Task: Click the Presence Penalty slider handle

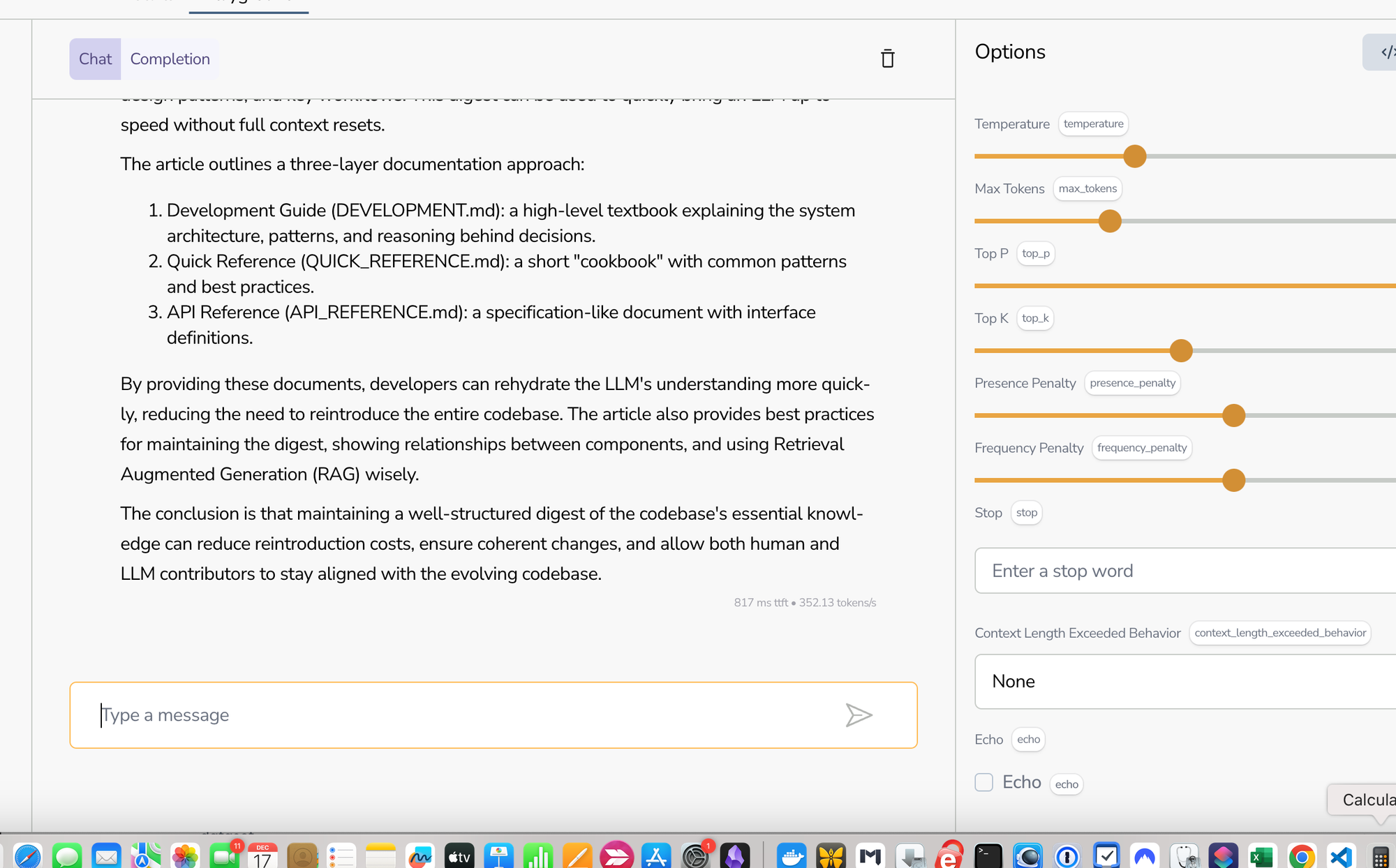Action: click(1234, 415)
